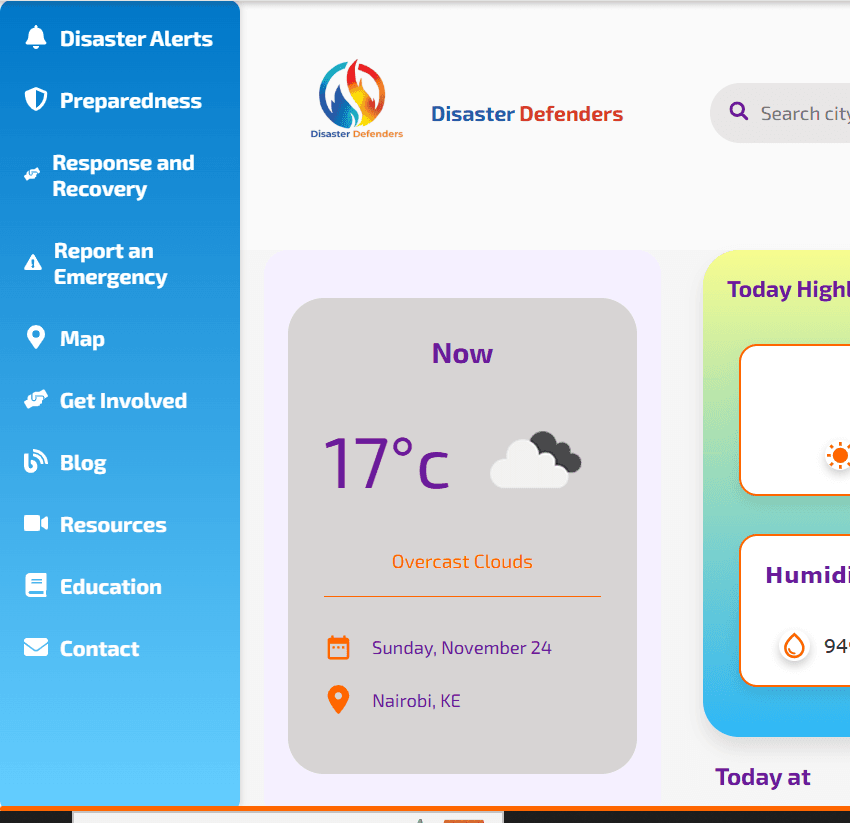Image resolution: width=850 pixels, height=823 pixels.
Task: Go to the Education section
Action: tap(111, 587)
